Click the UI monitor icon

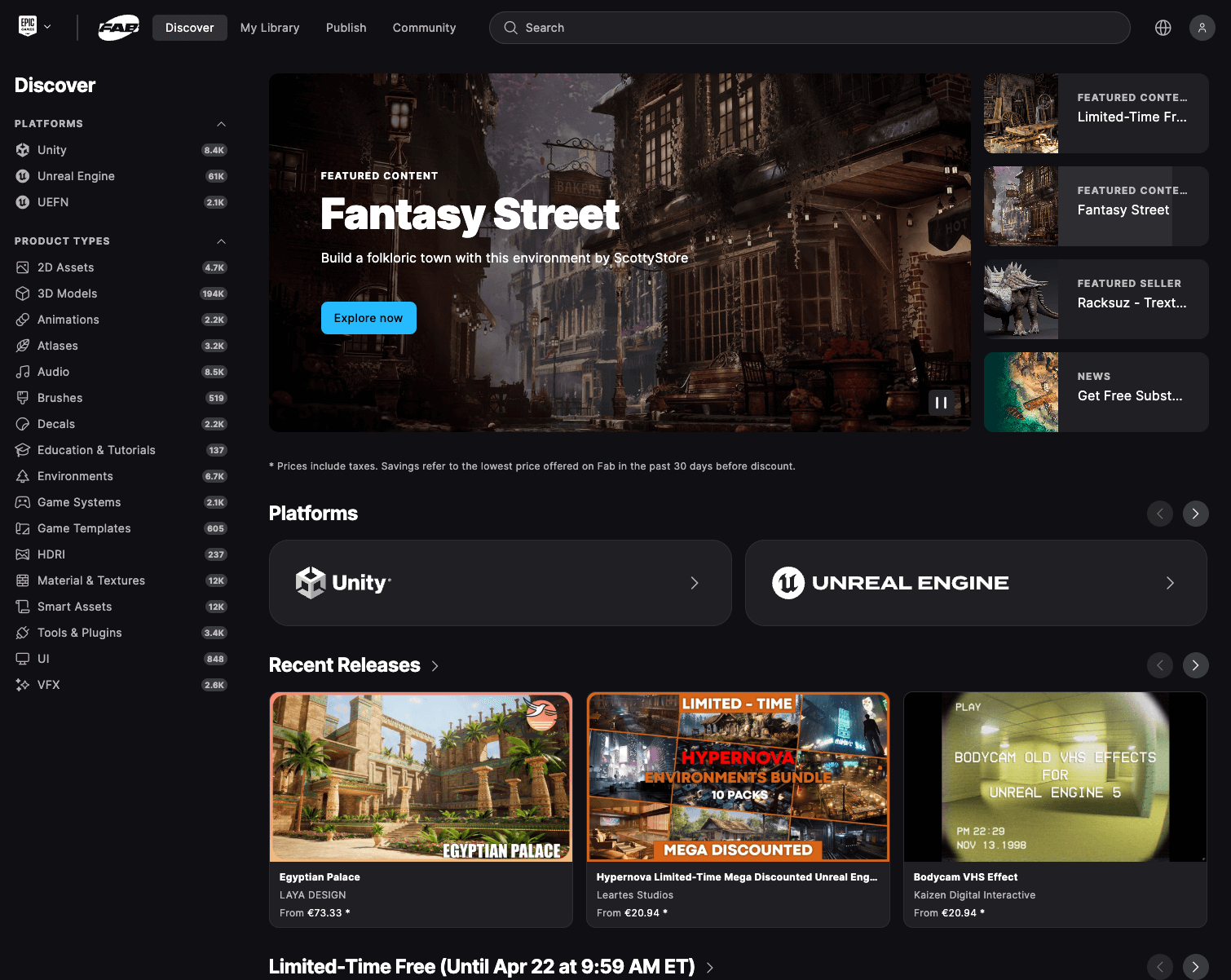(23, 659)
